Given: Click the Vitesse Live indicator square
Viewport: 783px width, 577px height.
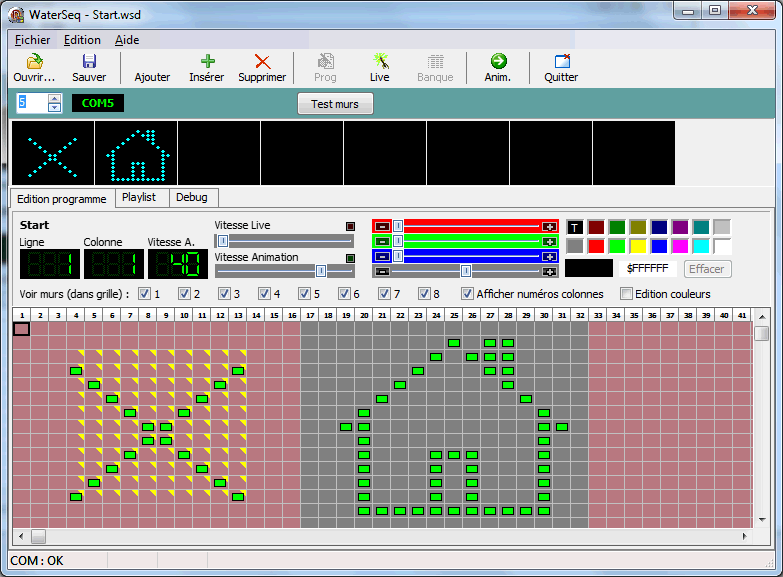Looking at the screenshot, I should [351, 226].
